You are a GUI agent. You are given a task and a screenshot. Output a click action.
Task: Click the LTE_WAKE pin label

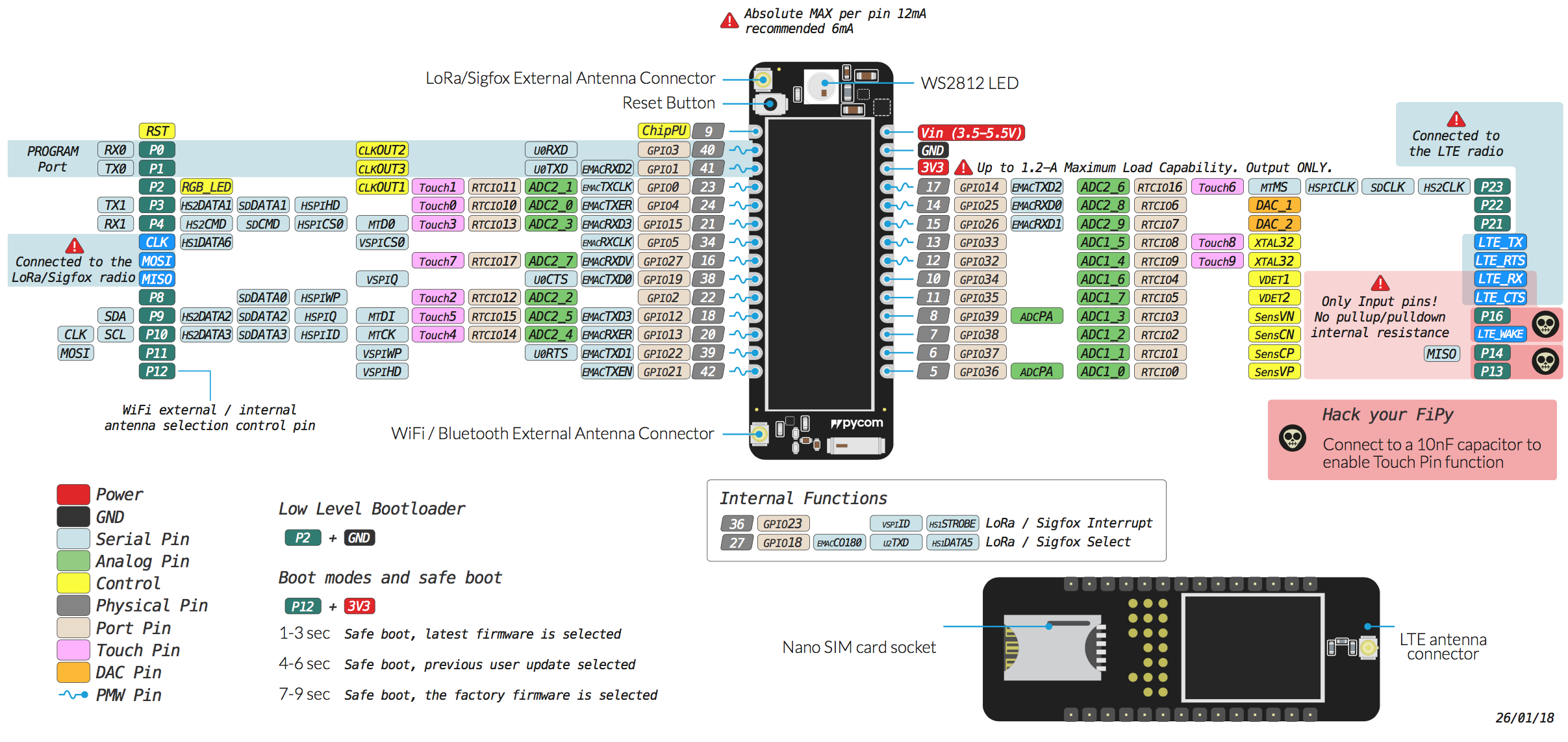pos(1500,334)
